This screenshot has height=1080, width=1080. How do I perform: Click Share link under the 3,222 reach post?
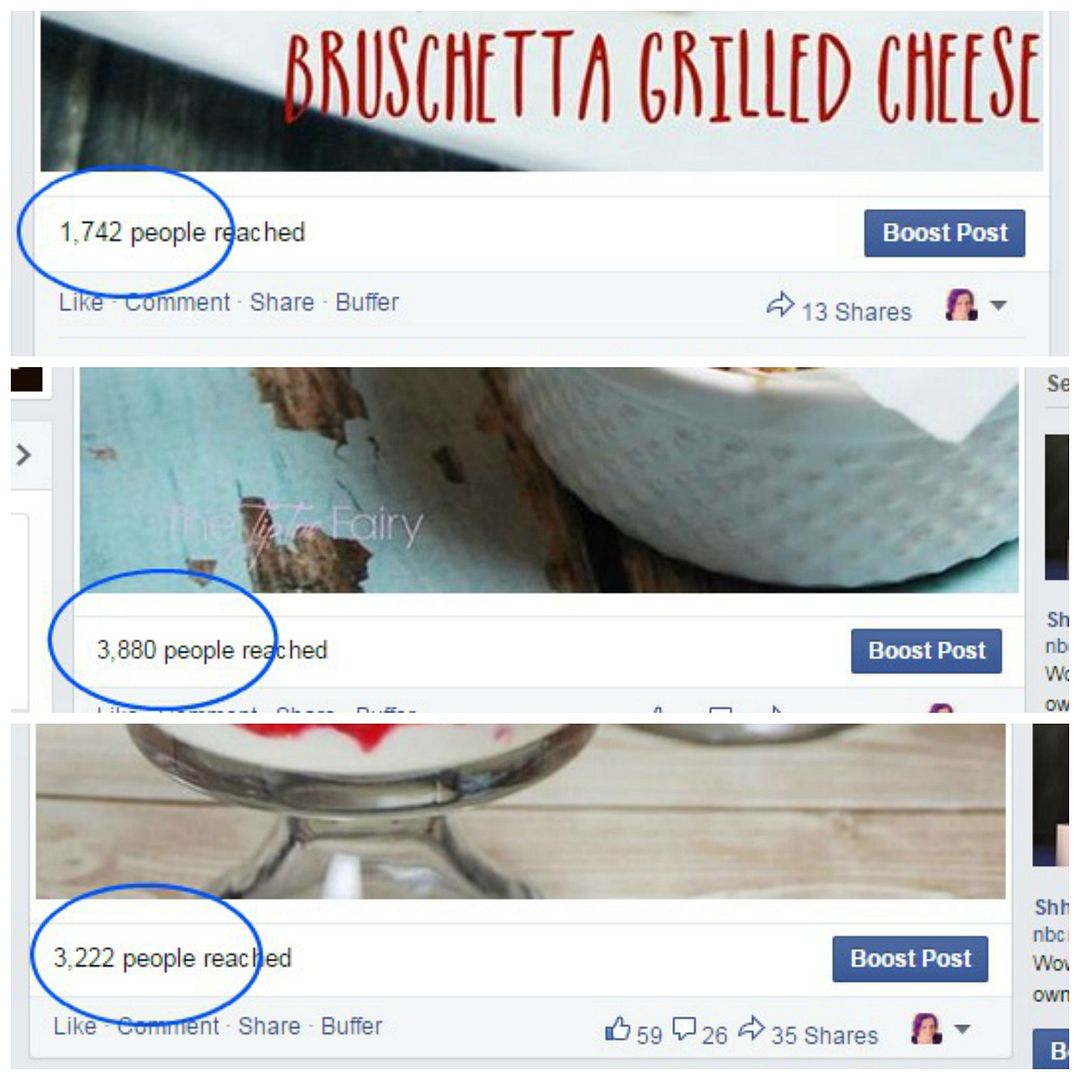(269, 1026)
